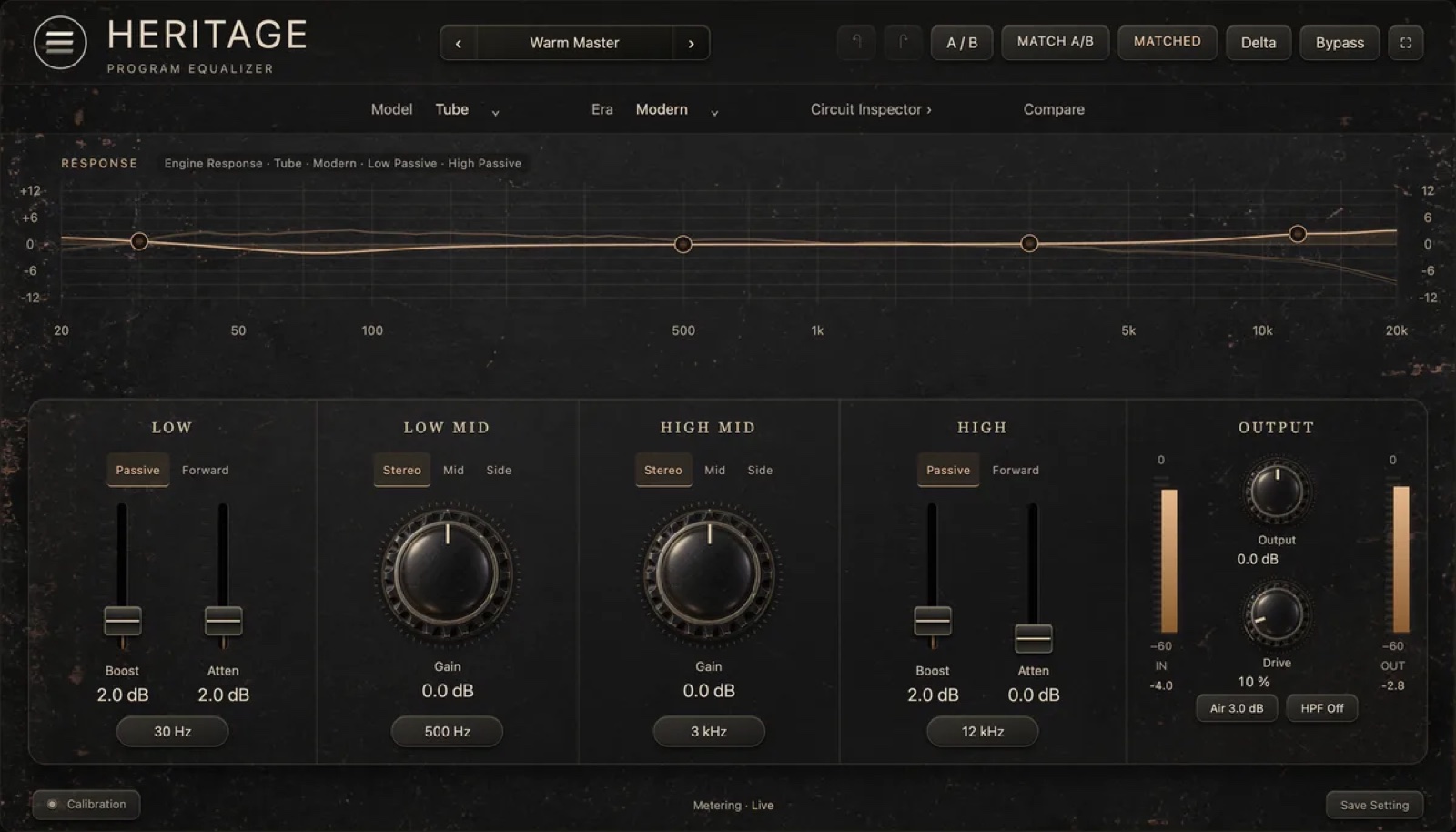The height and width of the screenshot is (832, 1456).
Task: Click the redo arrow icon
Action: (904, 42)
